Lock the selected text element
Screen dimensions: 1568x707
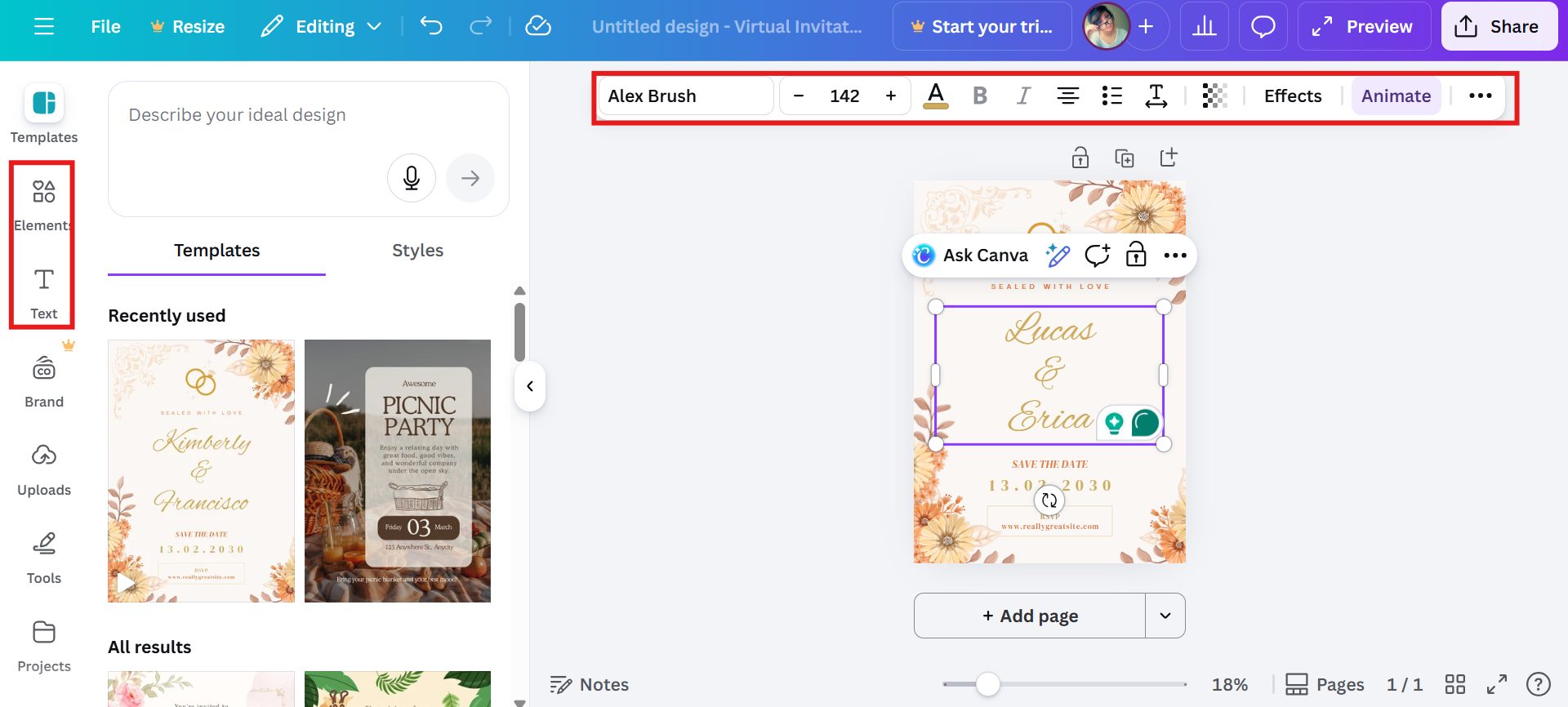tap(1136, 256)
